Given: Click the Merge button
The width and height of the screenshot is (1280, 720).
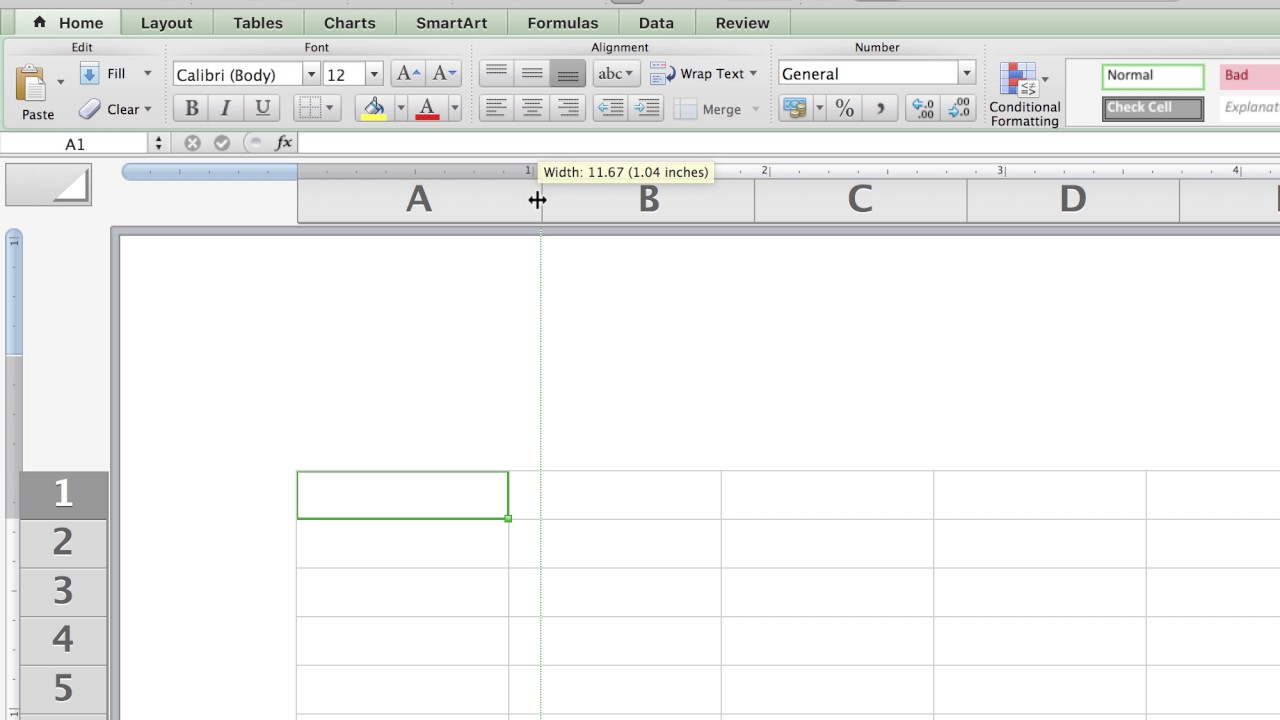Looking at the screenshot, I should click(708, 109).
